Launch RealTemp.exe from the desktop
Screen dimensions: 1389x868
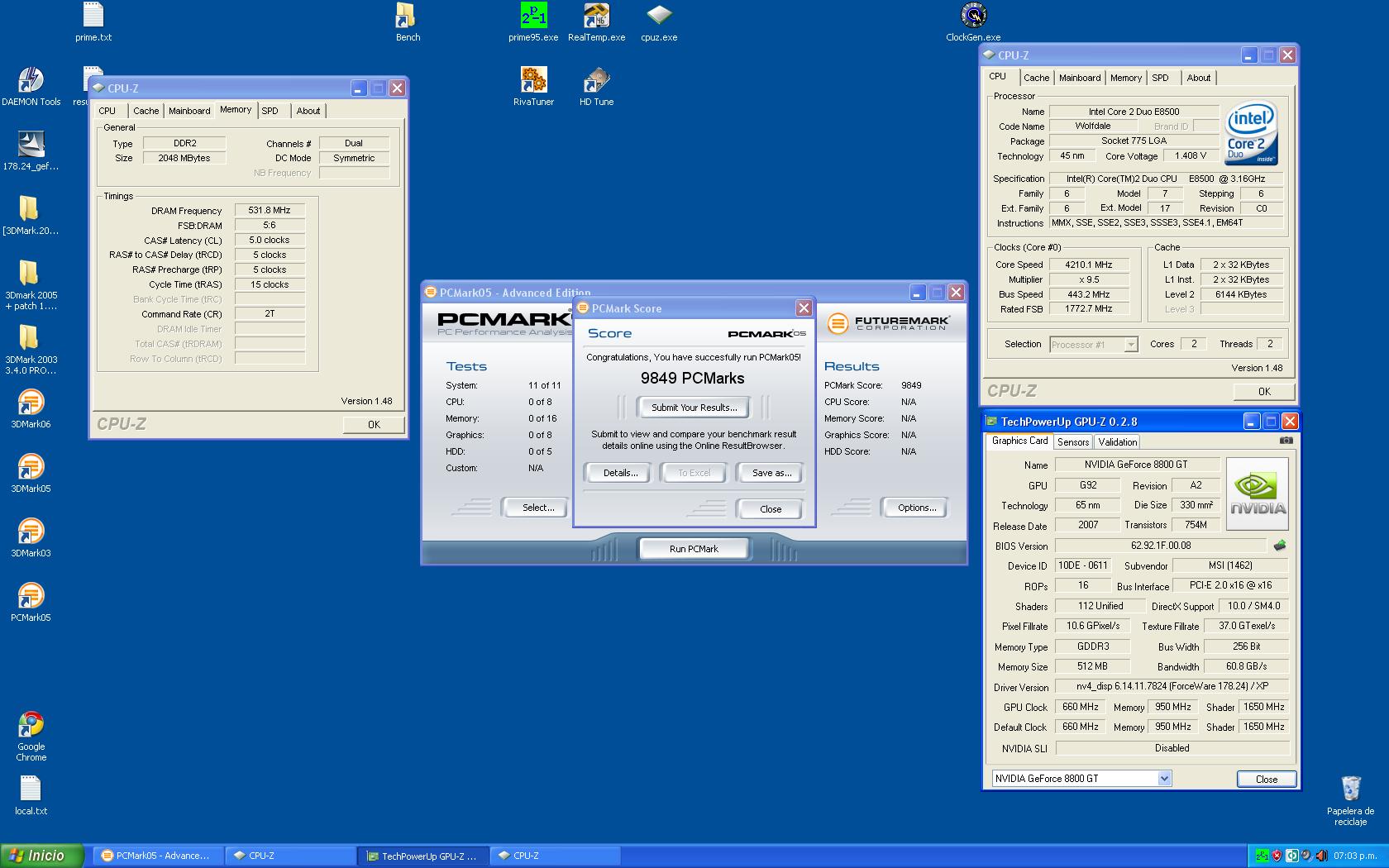pos(596,22)
